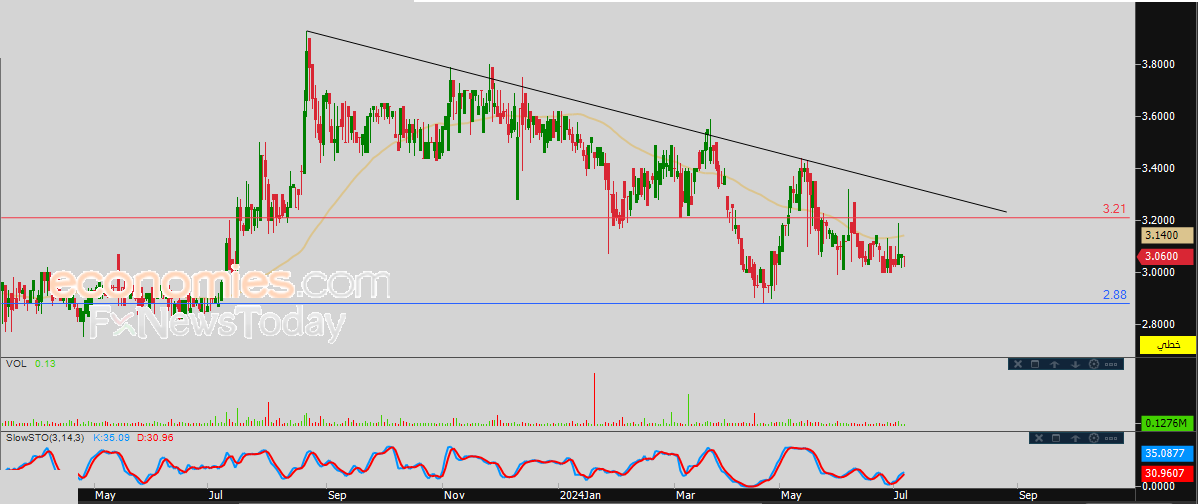Click the 0.1276M volume value tag
Screen dimensions: 1198x504
[1167, 422]
